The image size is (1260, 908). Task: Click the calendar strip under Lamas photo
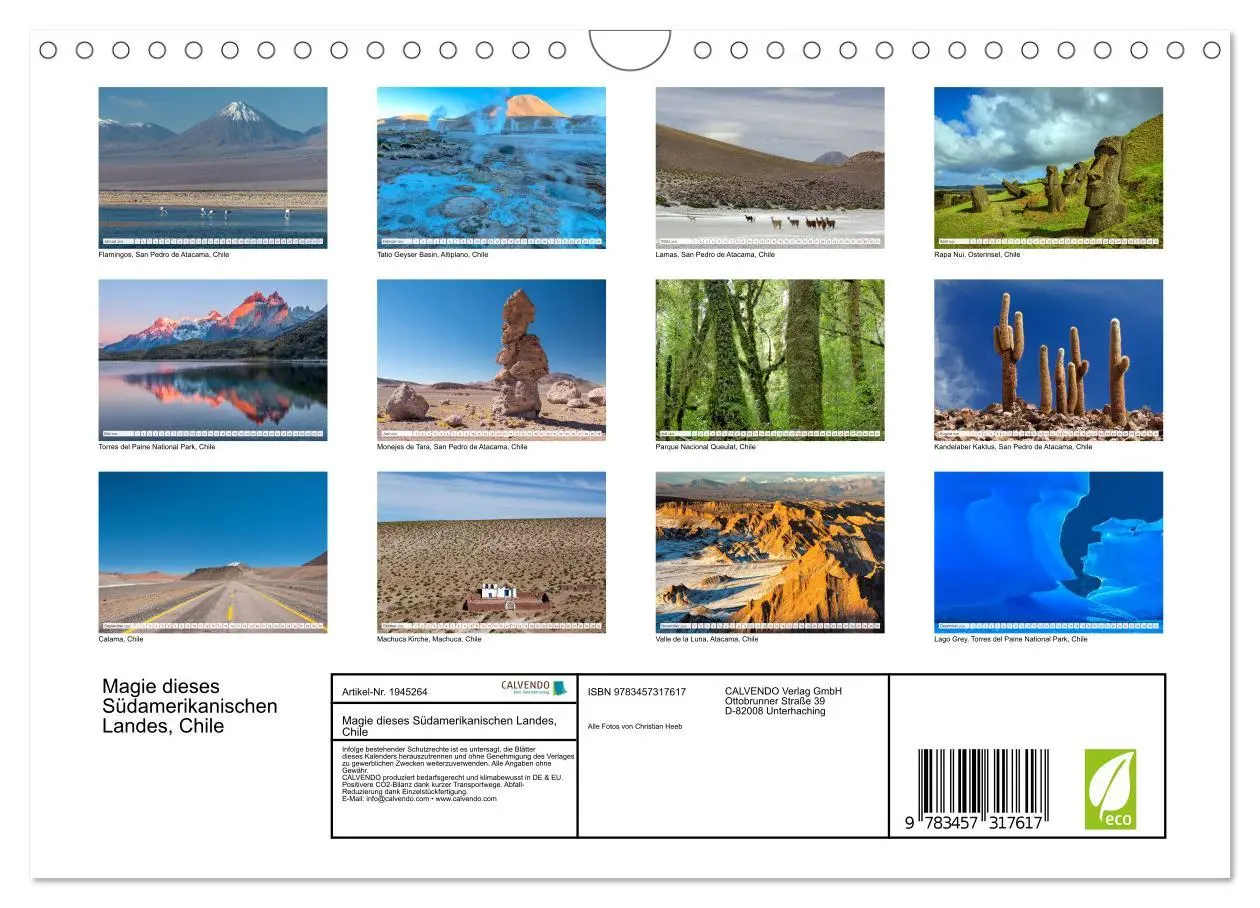[x=770, y=240]
